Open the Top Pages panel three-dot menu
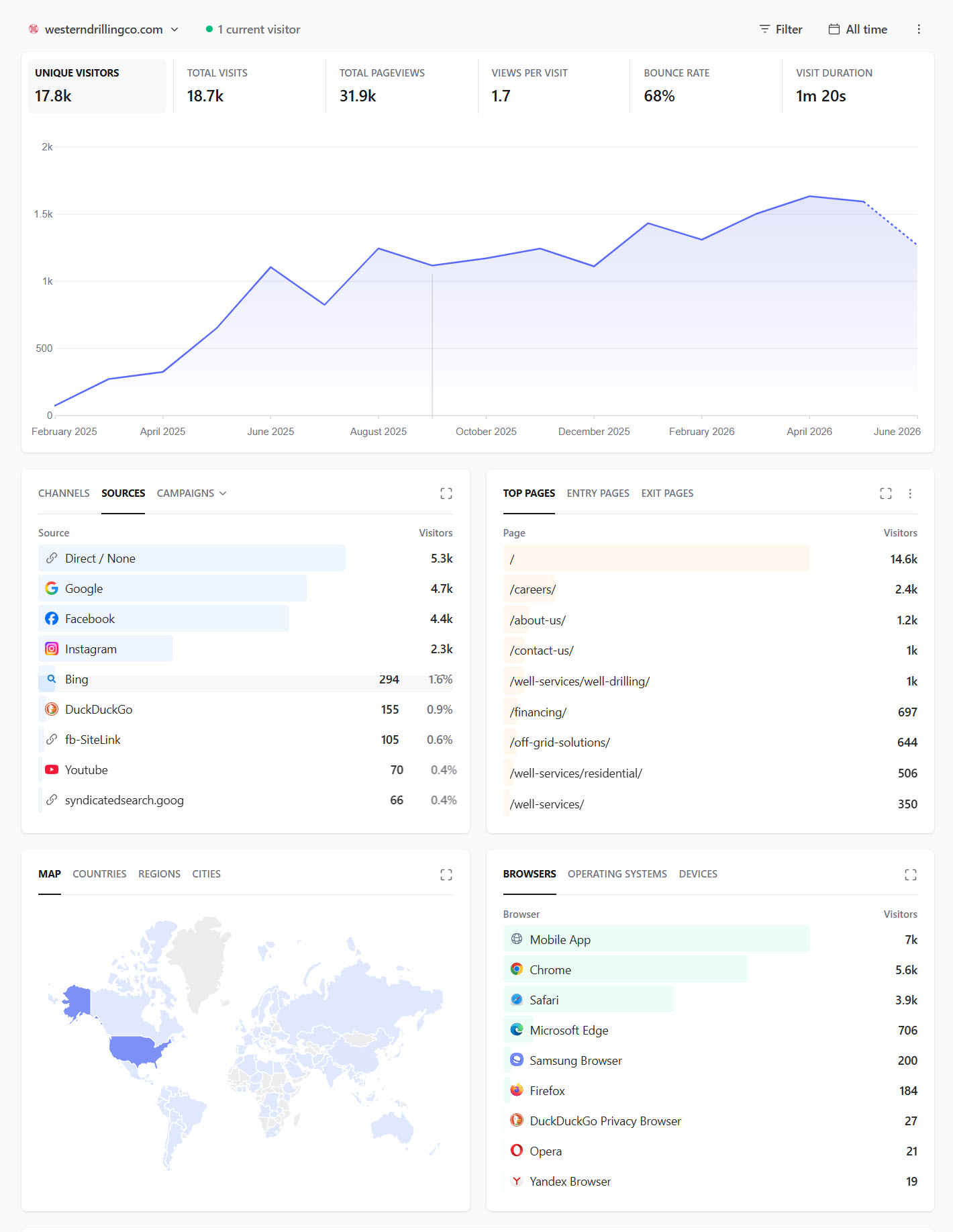The image size is (953, 1232). 910,493
